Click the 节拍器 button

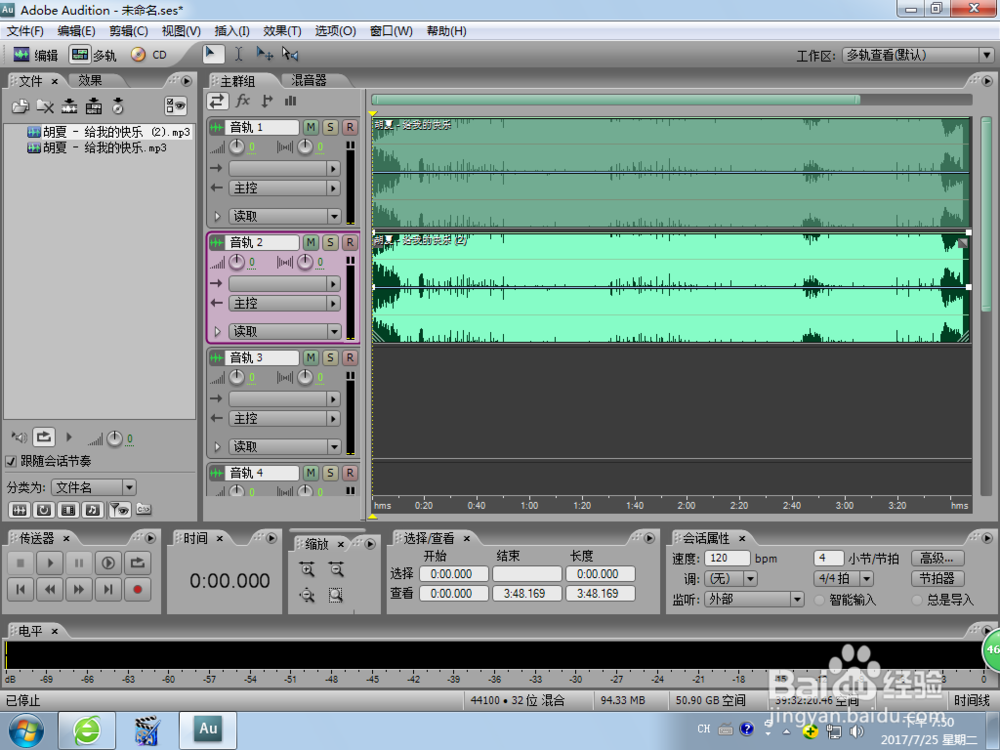pyautogui.click(x=937, y=578)
